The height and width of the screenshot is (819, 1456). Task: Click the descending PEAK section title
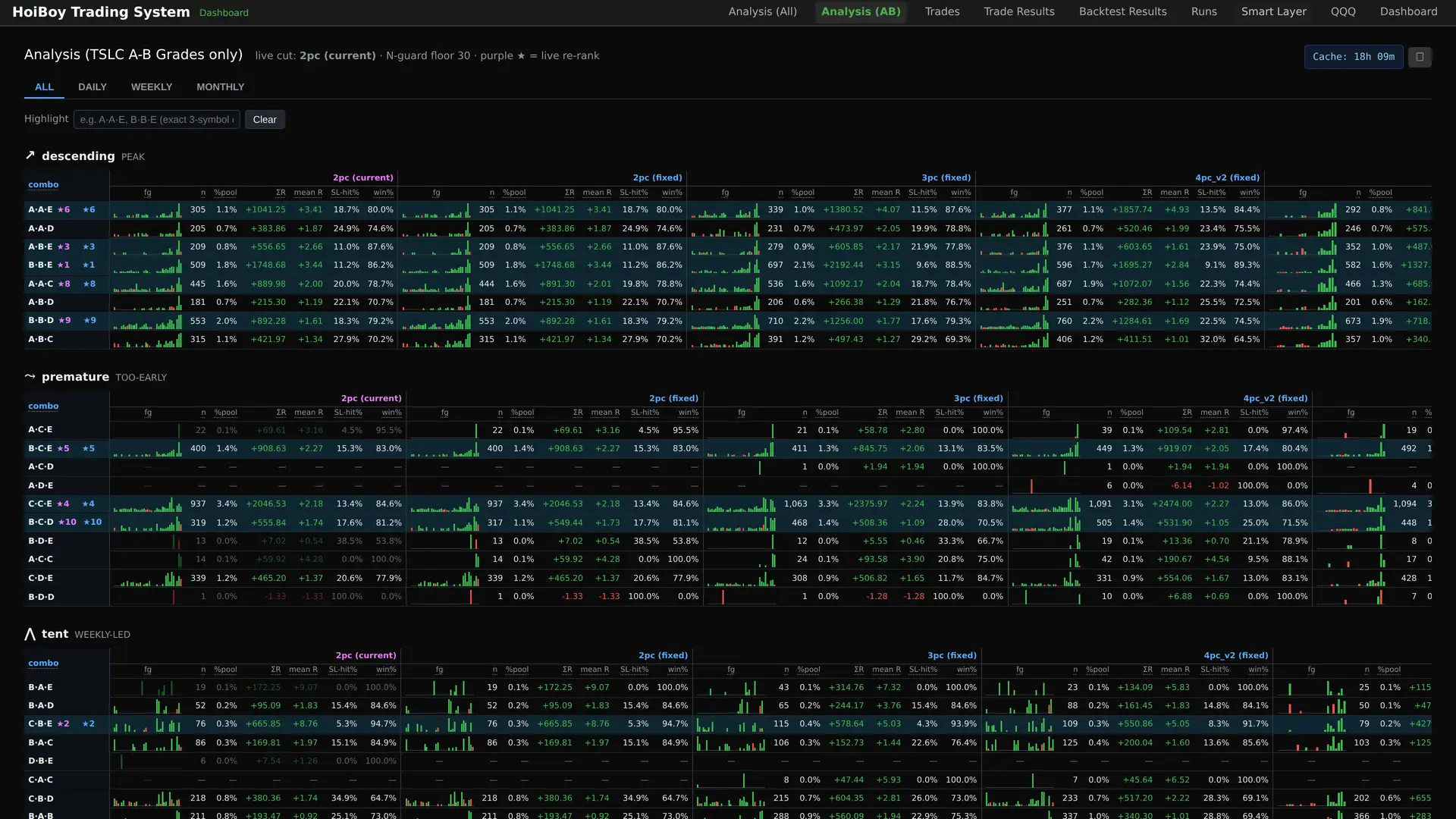coord(93,156)
